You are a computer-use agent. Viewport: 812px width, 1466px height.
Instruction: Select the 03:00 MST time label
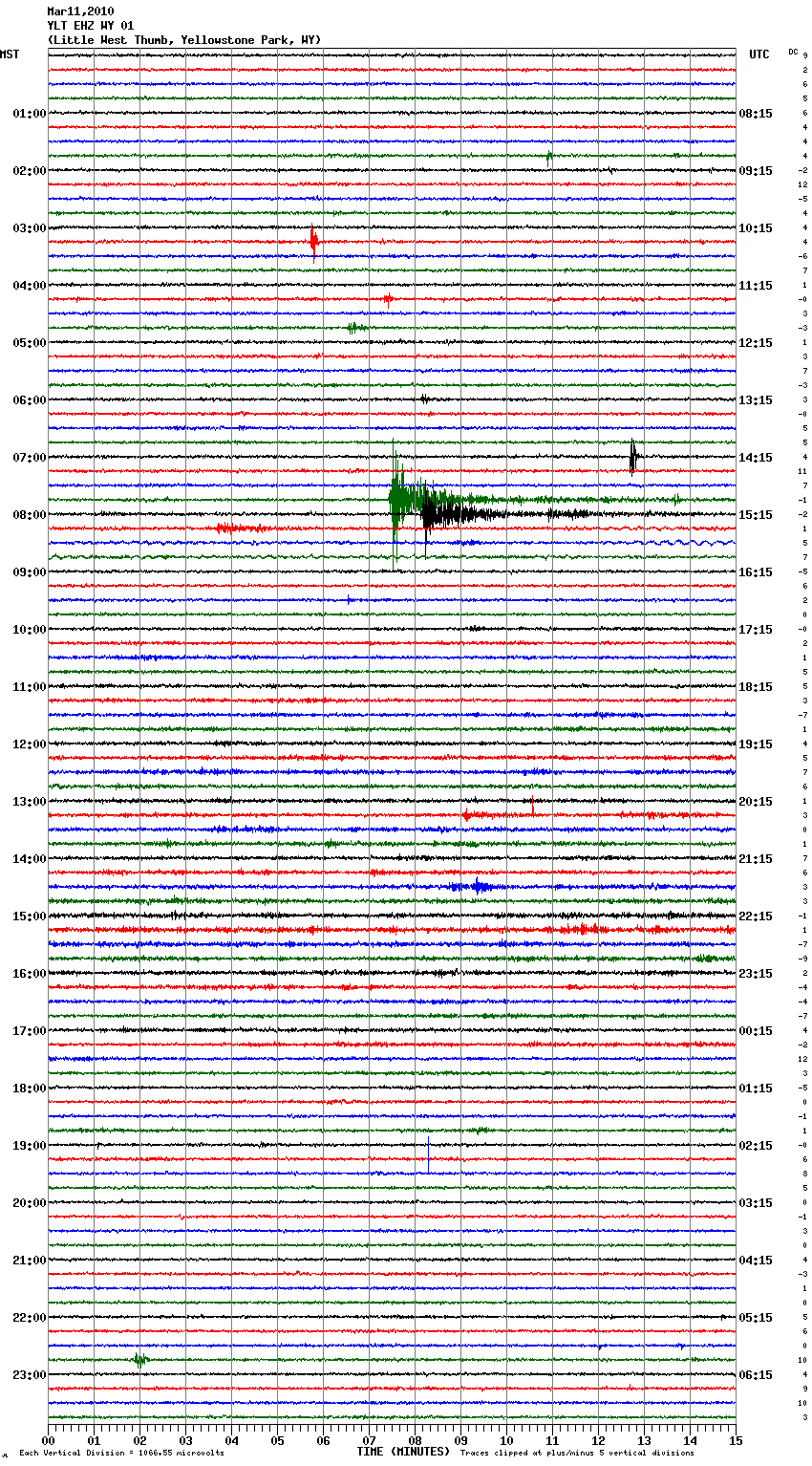[30, 228]
